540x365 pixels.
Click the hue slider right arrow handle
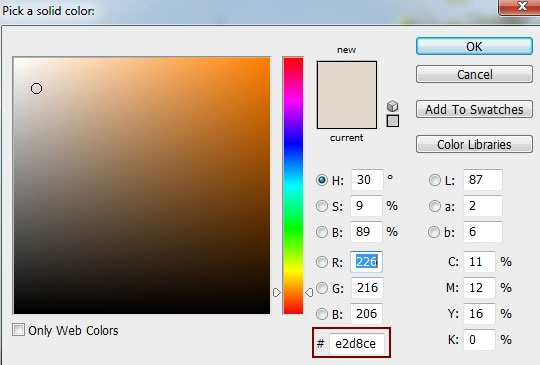[x=309, y=293]
